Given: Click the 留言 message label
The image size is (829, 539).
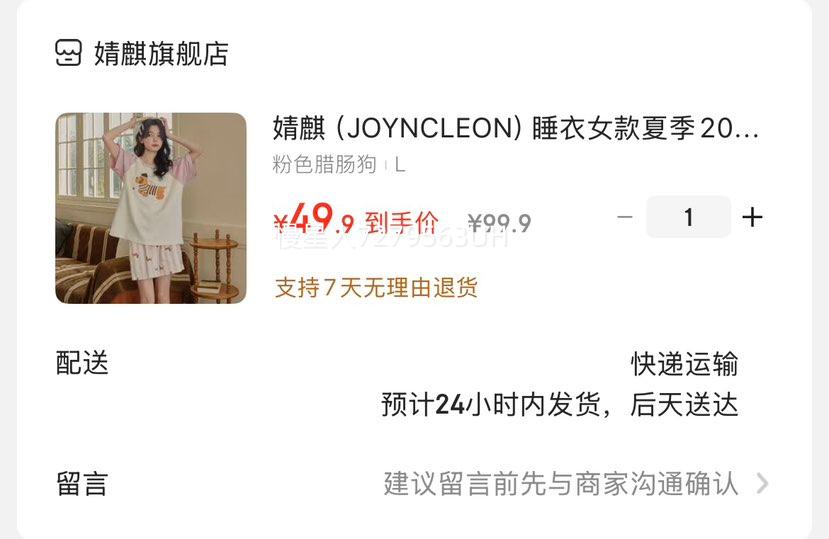Looking at the screenshot, I should [x=82, y=483].
